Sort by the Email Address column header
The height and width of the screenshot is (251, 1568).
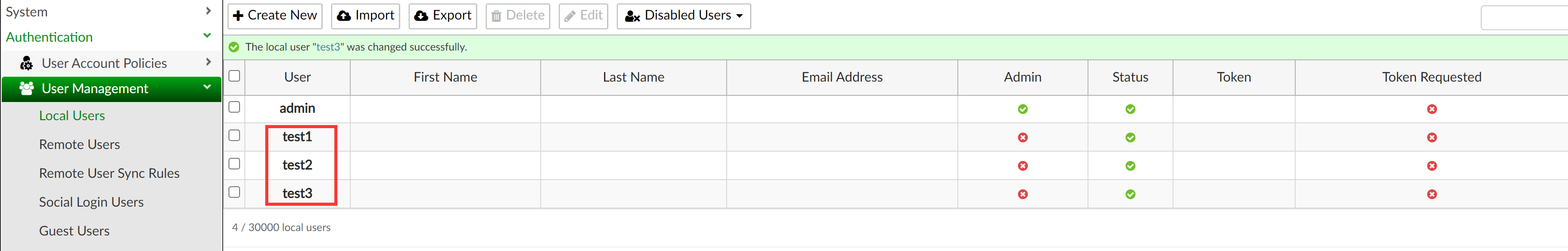(x=841, y=77)
